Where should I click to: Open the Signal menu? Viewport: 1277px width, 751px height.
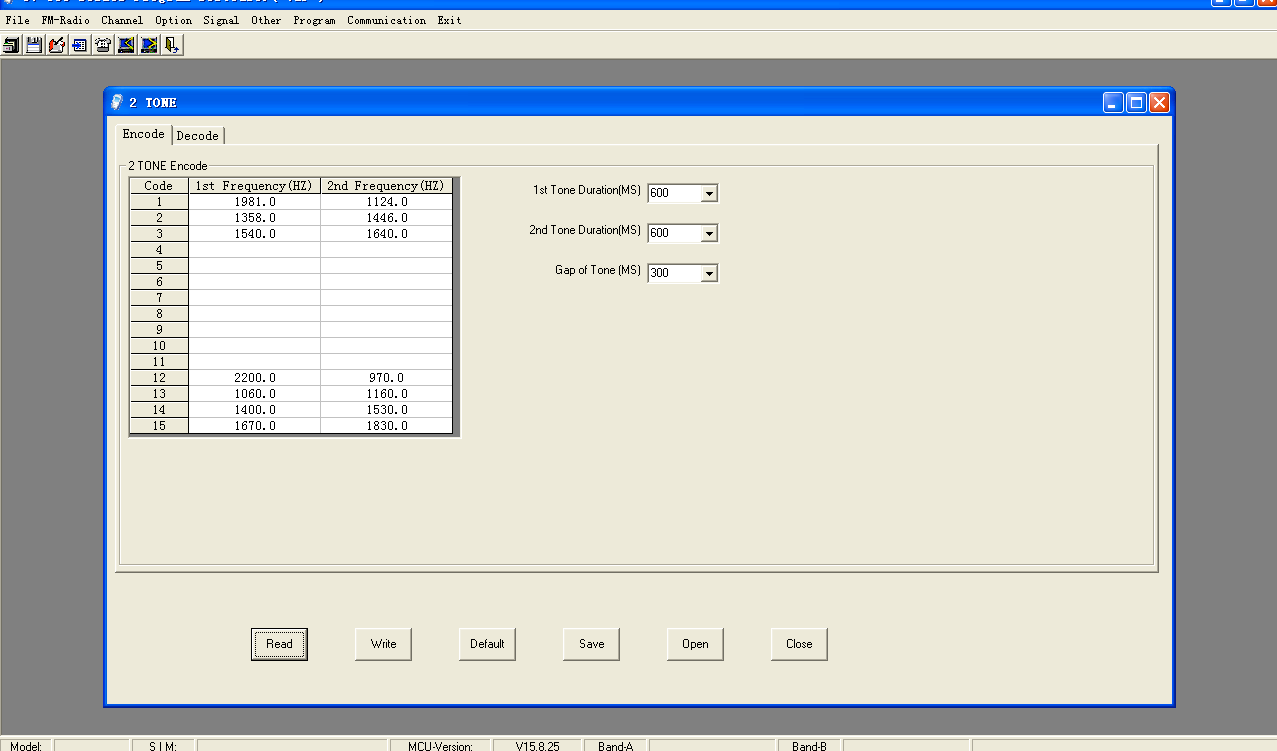[x=221, y=20]
